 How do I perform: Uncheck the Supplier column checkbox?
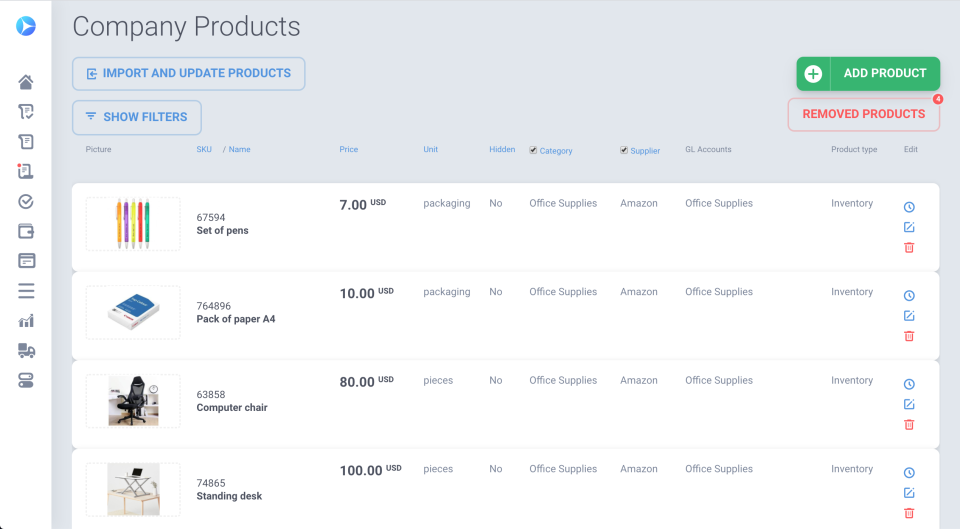pos(624,150)
